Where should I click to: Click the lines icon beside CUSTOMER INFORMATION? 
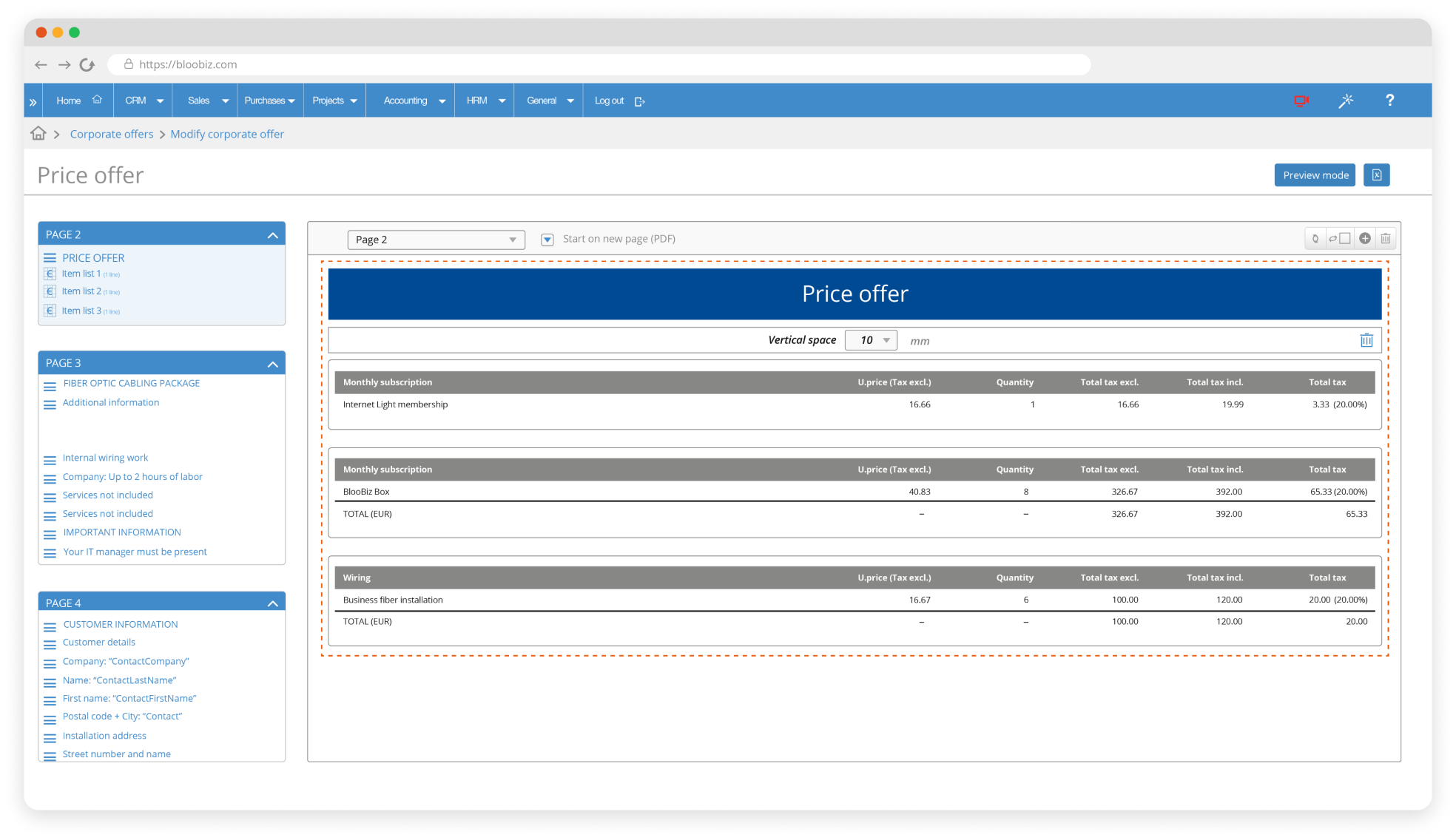[50, 627]
